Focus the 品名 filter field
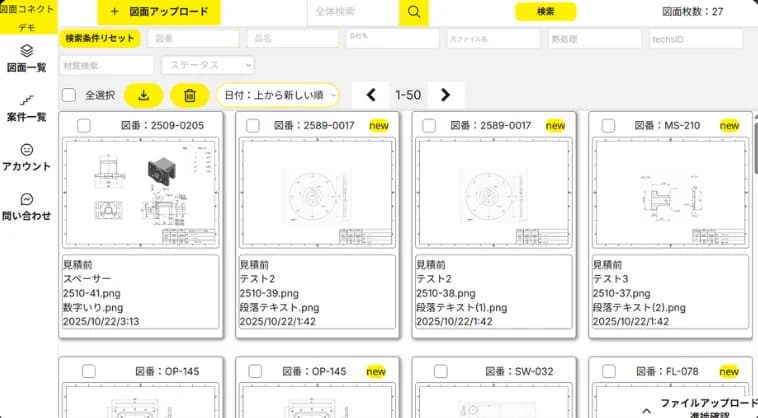The height and width of the screenshot is (418, 758). pyautogui.click(x=292, y=39)
